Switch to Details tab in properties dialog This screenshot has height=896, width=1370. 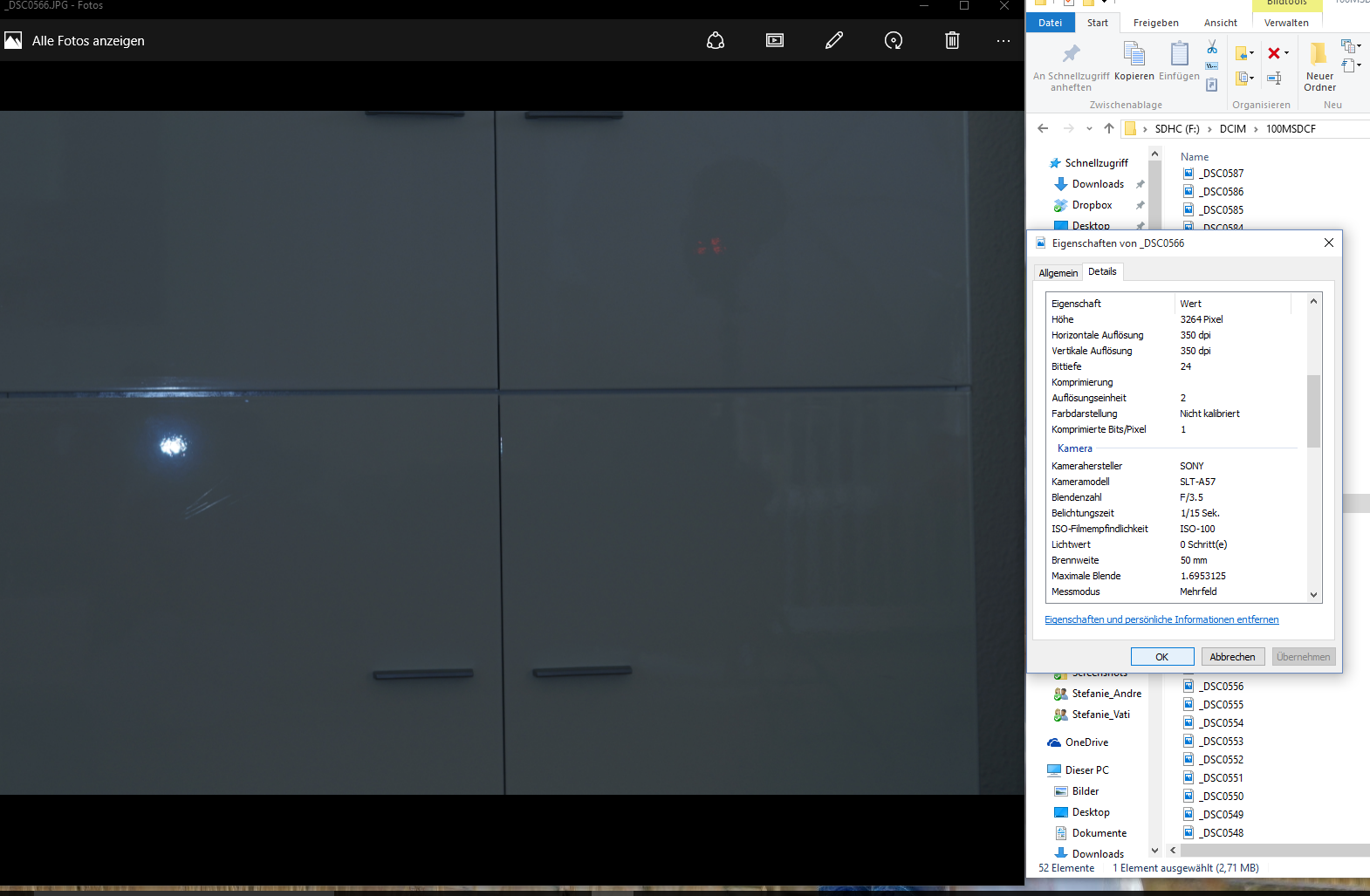coord(1102,271)
